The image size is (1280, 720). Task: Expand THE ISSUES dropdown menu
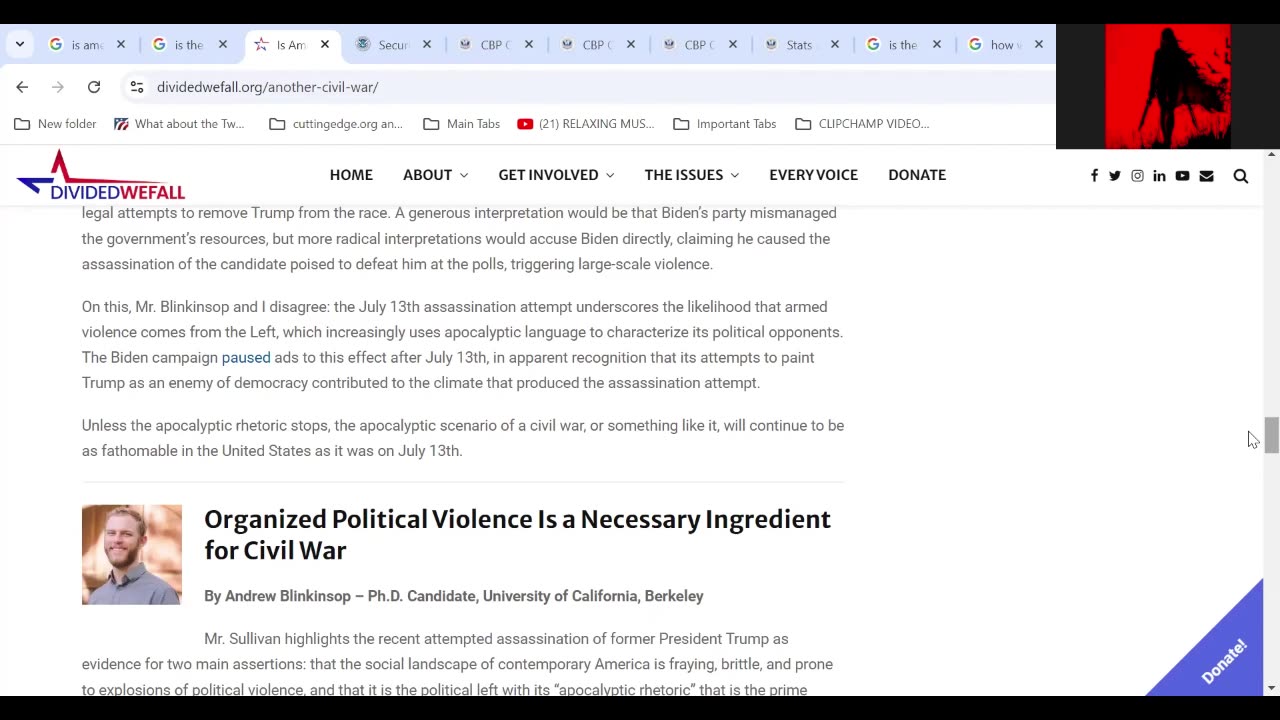[692, 175]
